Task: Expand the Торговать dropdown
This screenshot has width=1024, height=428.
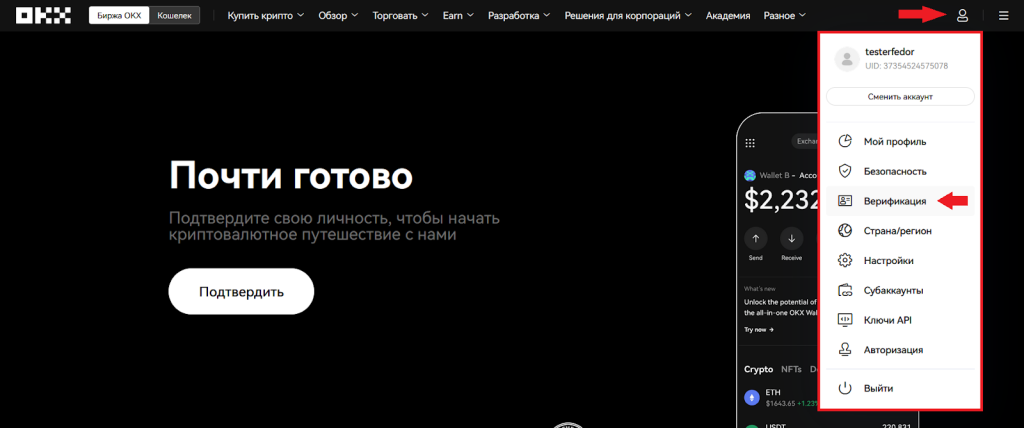Action: tap(400, 15)
